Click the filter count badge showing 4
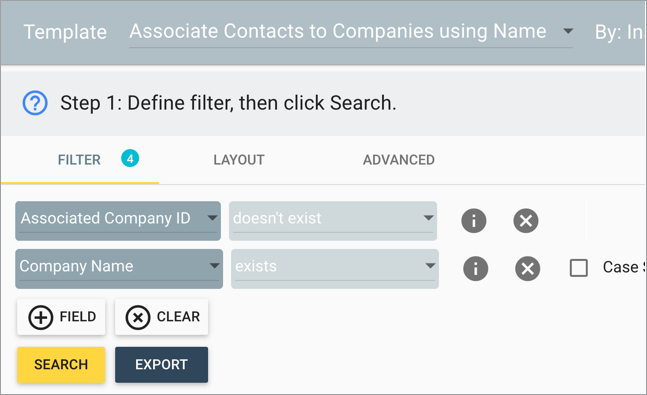This screenshot has height=395, width=647. (130, 158)
